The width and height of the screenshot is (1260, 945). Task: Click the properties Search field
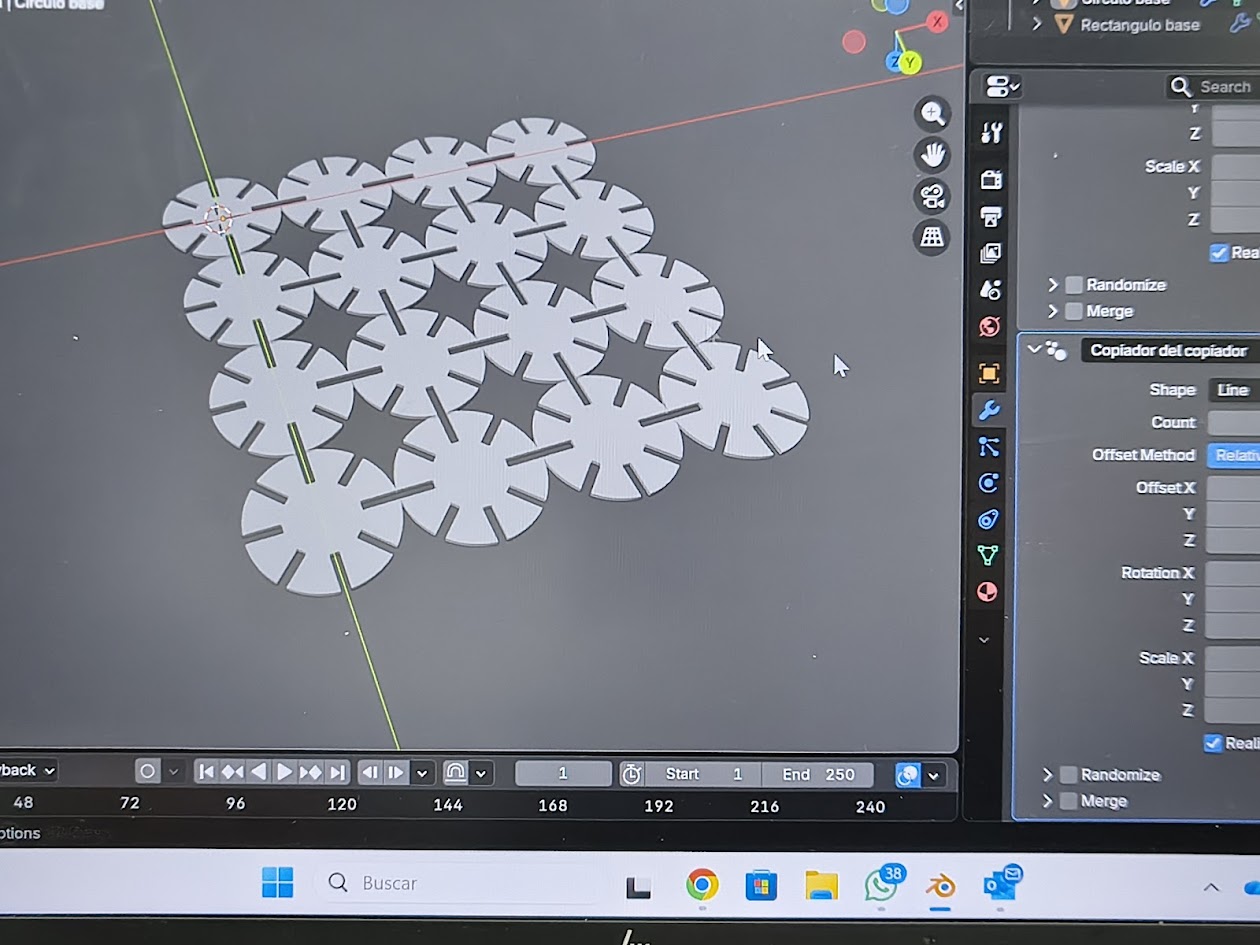tap(1213, 87)
